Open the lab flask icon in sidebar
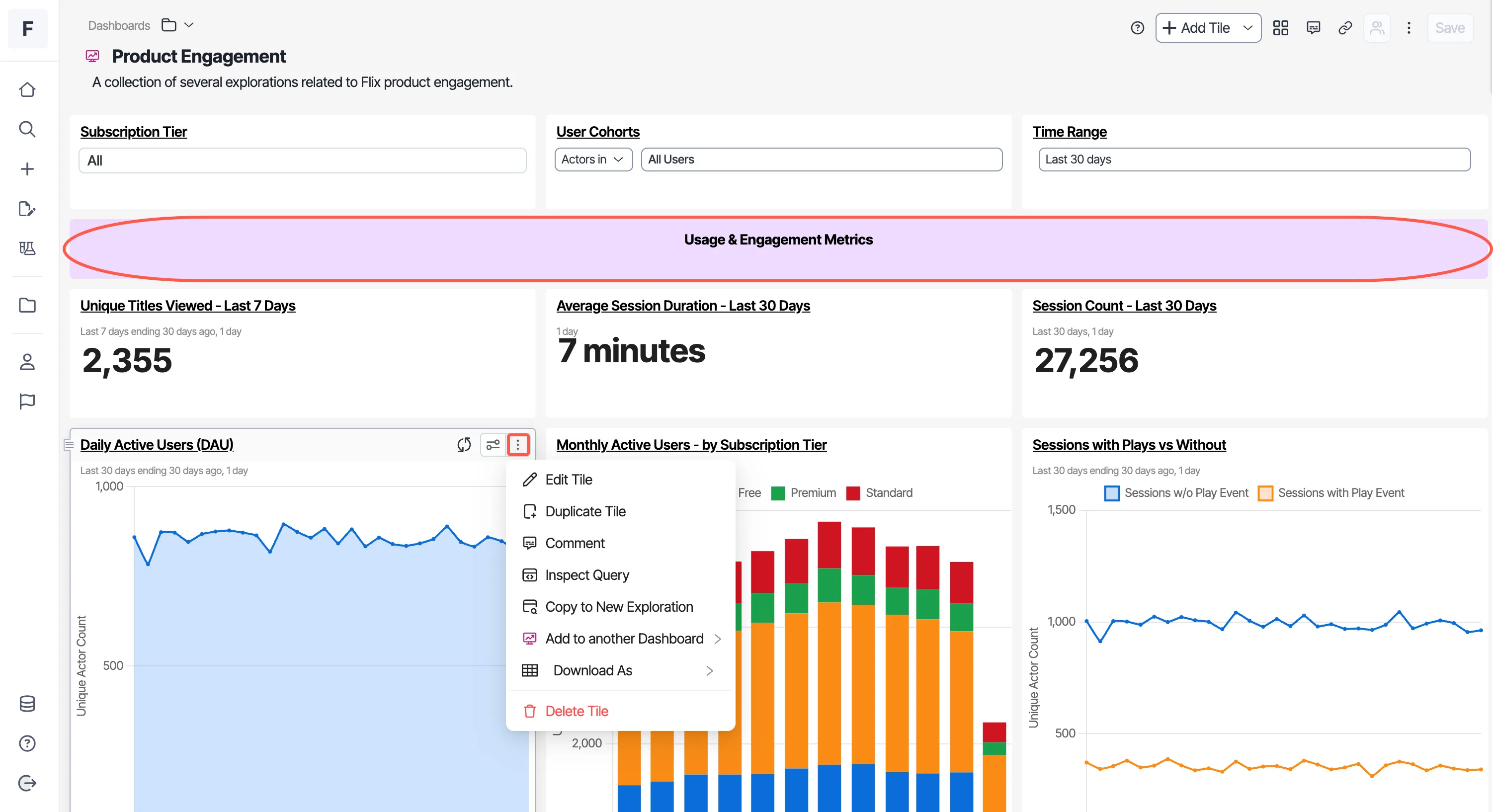This screenshot has height=812, width=1493. [27, 248]
